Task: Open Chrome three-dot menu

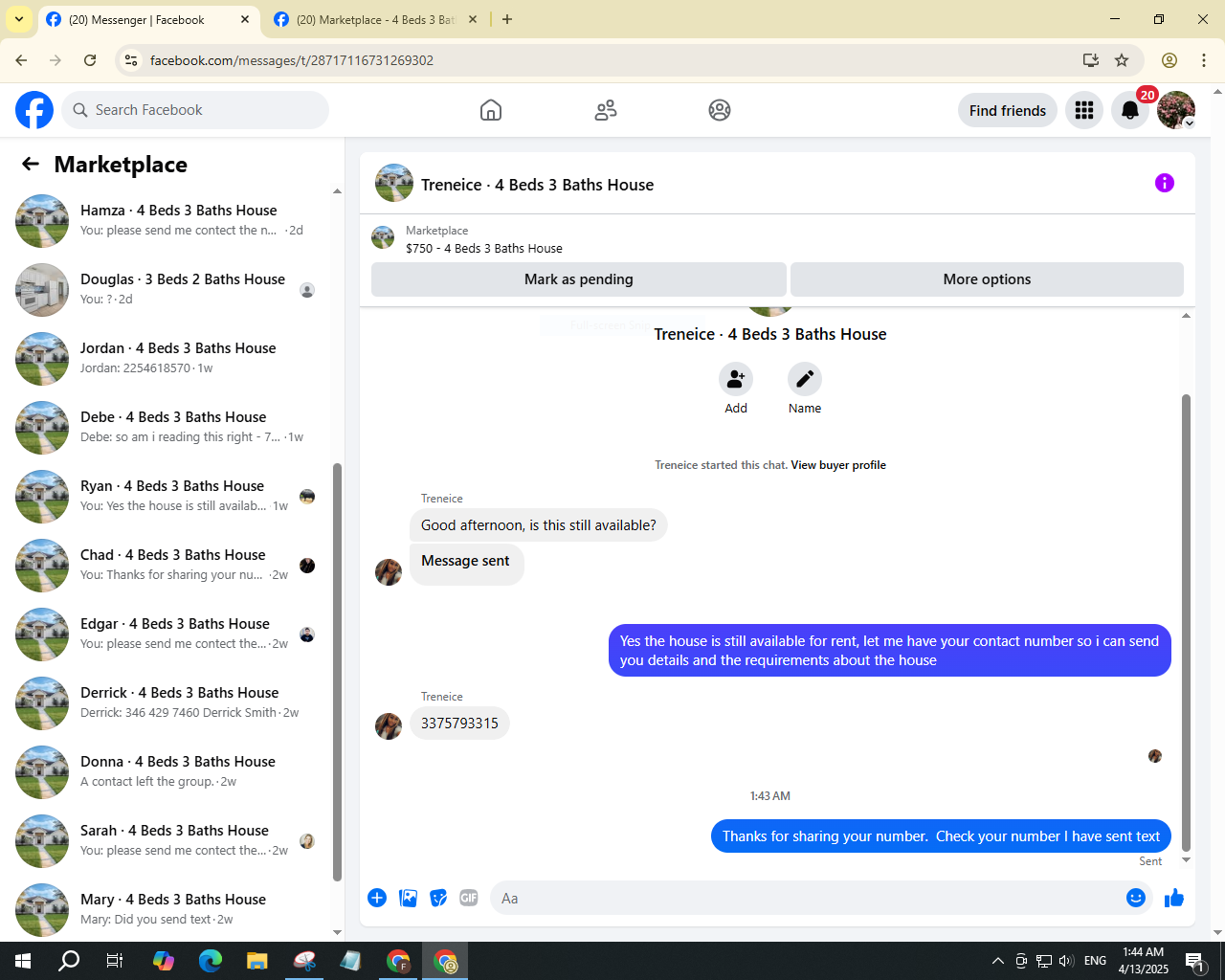Action: pyautogui.click(x=1204, y=60)
